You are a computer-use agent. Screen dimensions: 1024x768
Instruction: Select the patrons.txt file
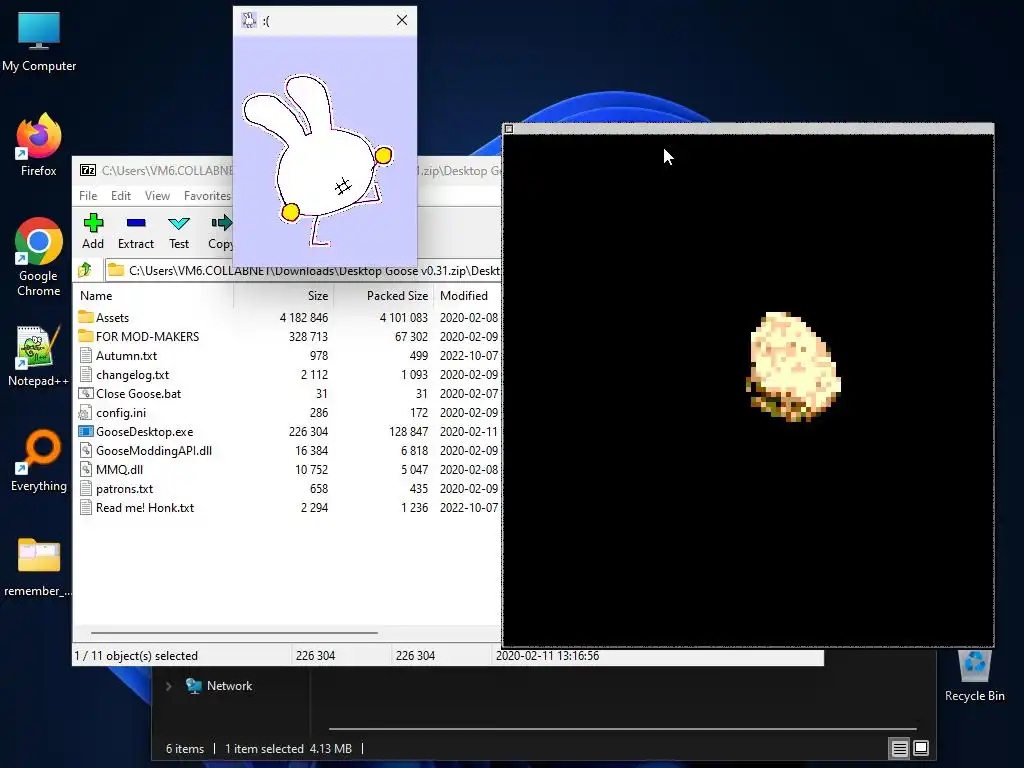[x=124, y=488]
